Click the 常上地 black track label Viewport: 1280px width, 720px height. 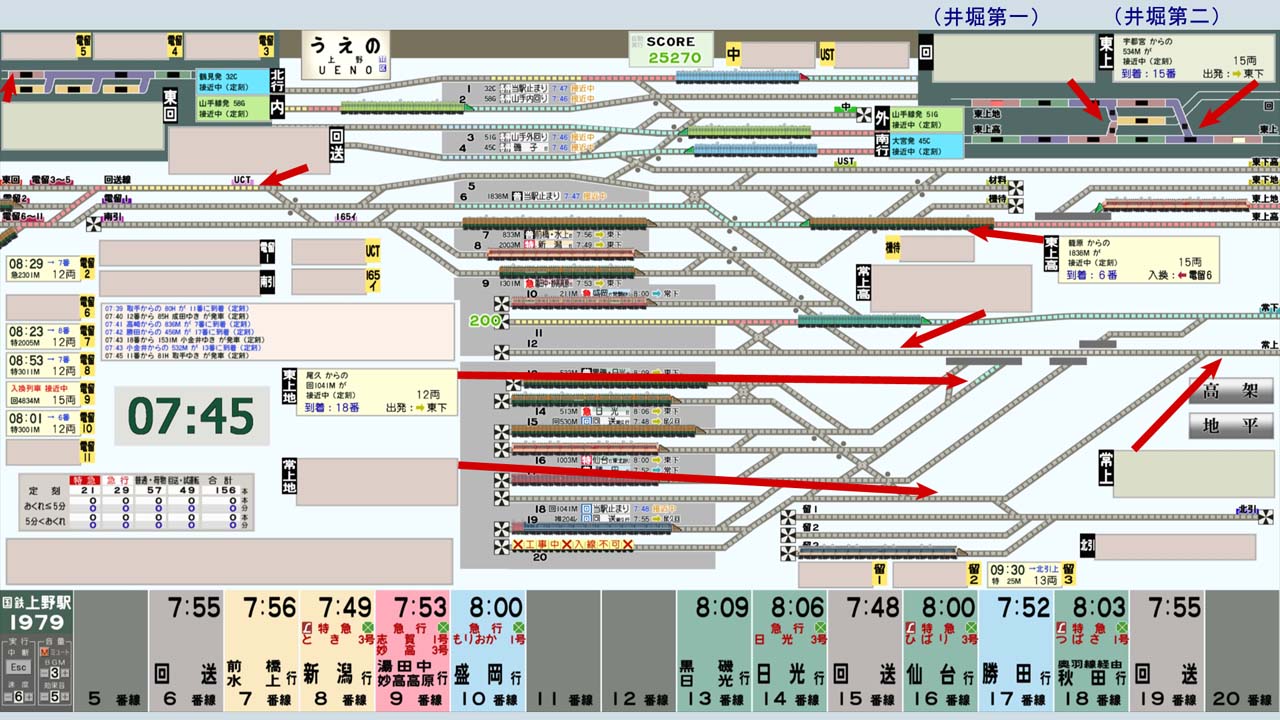click(x=290, y=476)
